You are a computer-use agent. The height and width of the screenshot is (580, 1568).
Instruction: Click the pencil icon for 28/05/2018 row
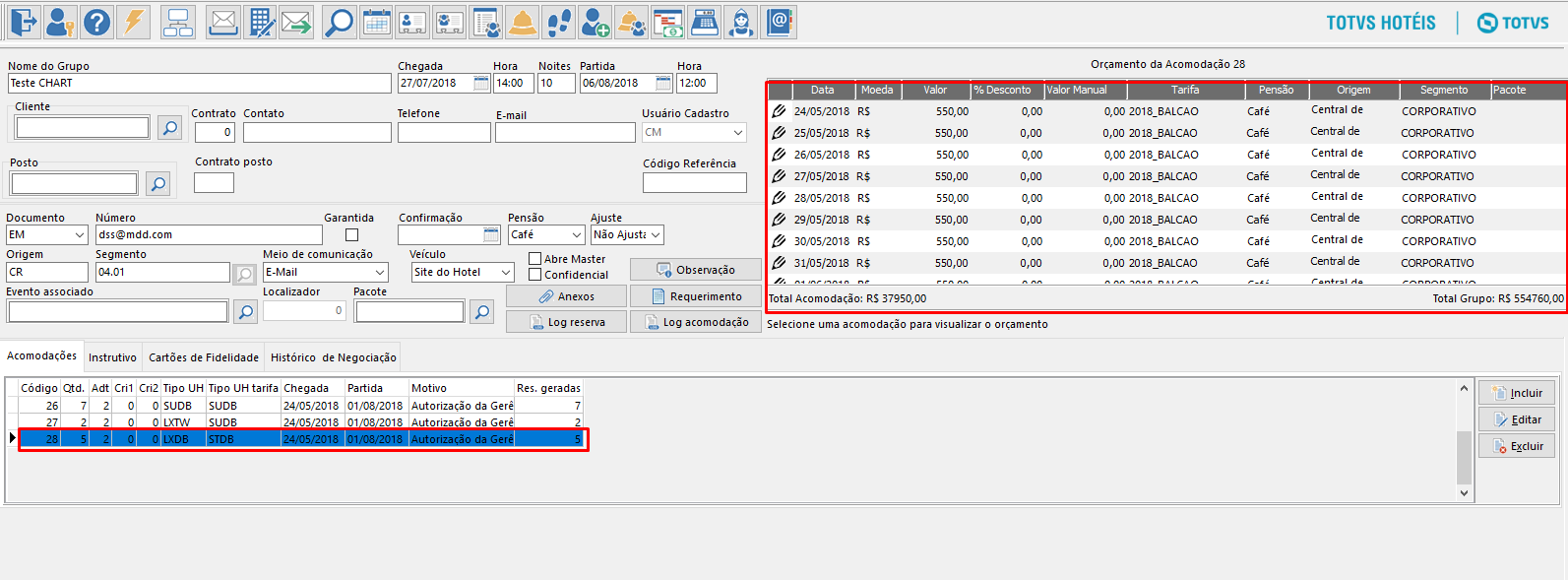(779, 198)
